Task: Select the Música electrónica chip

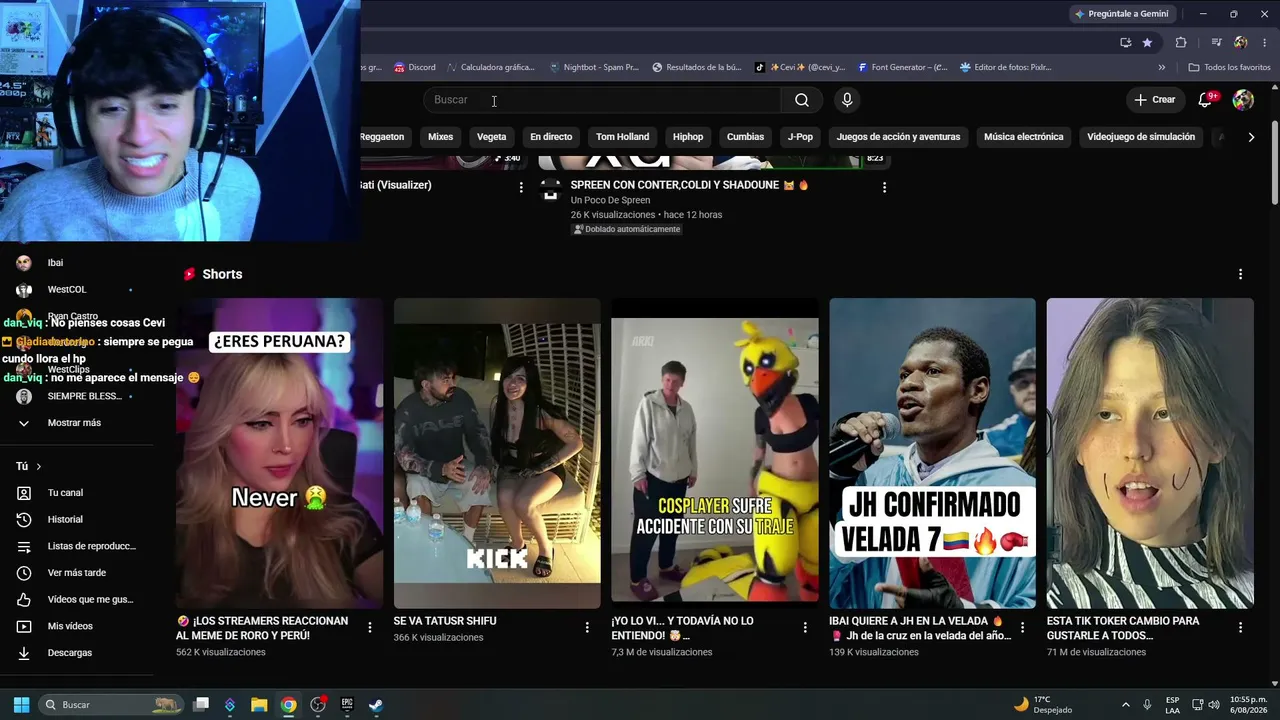Action: (x=1023, y=137)
